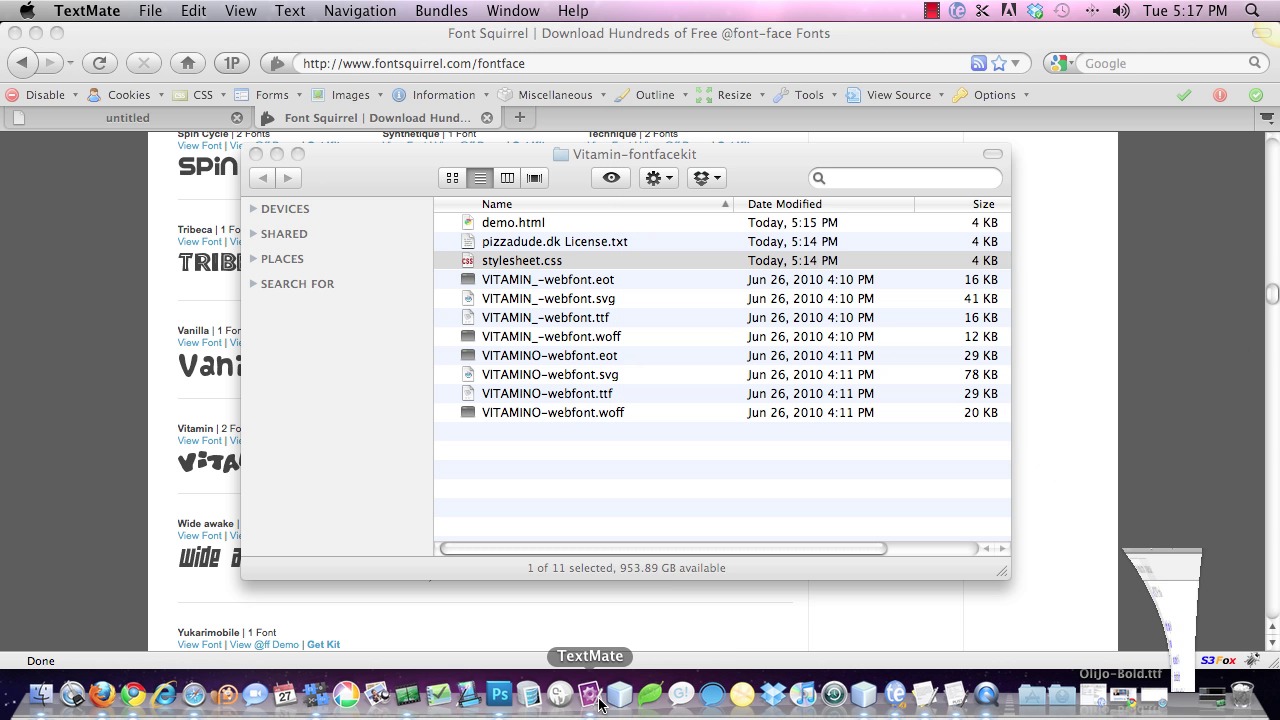
Task: Open the Images developer toolbar menu
Action: pyautogui.click(x=347, y=95)
